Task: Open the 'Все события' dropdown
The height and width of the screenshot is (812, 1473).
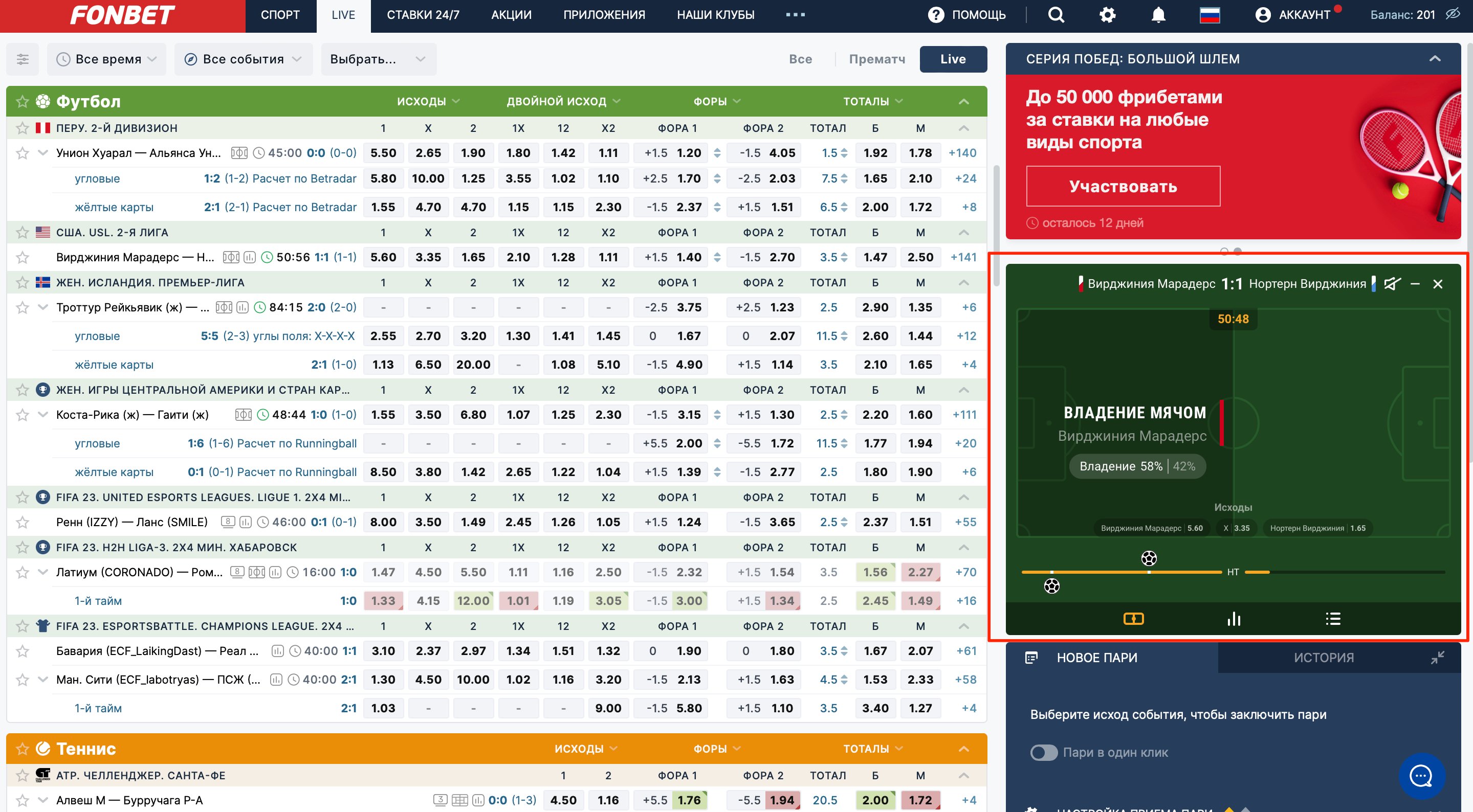Action: [244, 59]
